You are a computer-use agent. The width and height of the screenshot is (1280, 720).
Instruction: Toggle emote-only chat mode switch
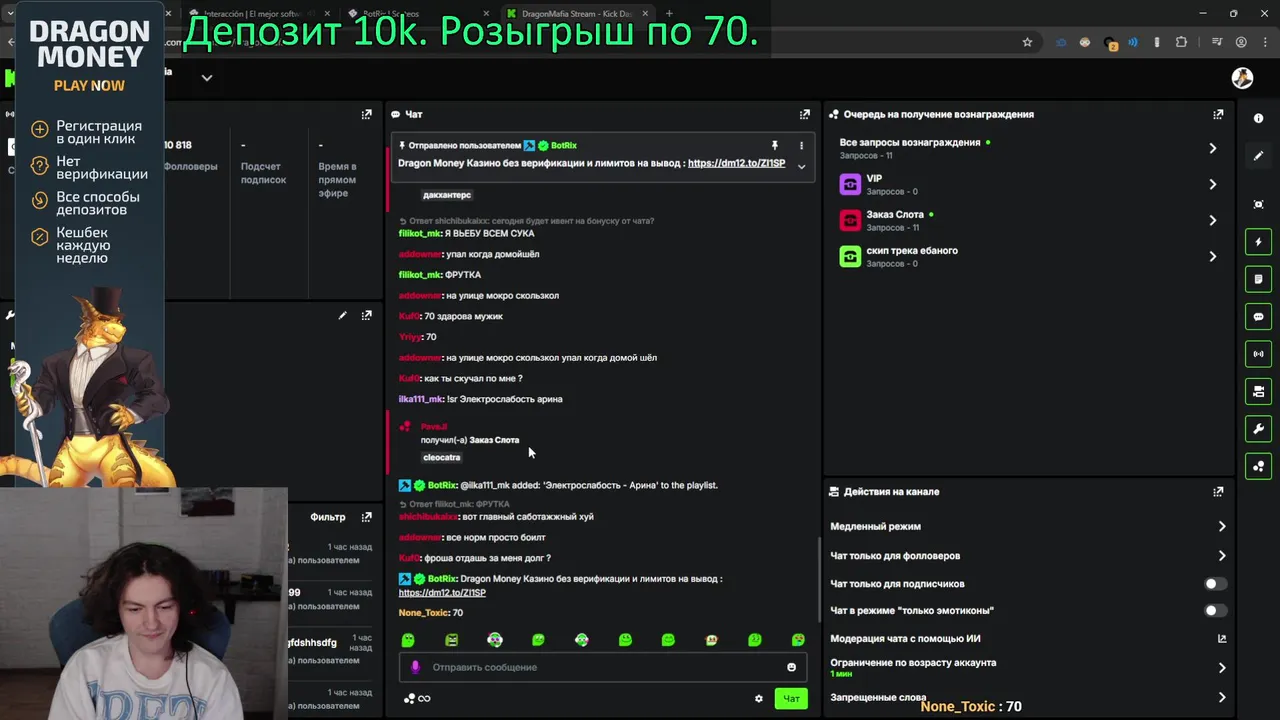[x=1214, y=610]
